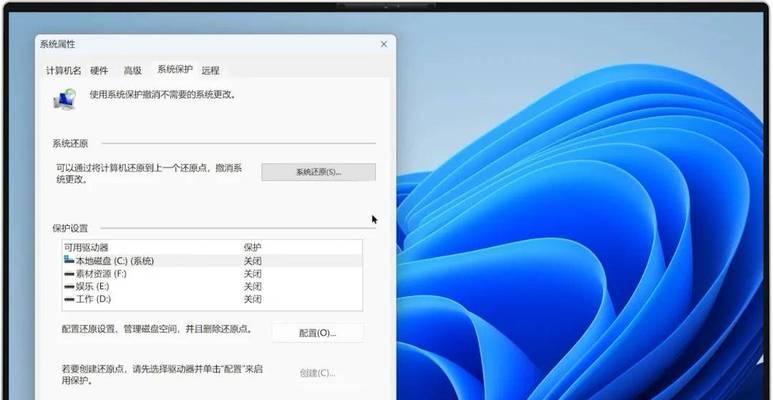Click the 关闭 status for 素材资源 (F:)
773x400 pixels.
(x=252, y=274)
